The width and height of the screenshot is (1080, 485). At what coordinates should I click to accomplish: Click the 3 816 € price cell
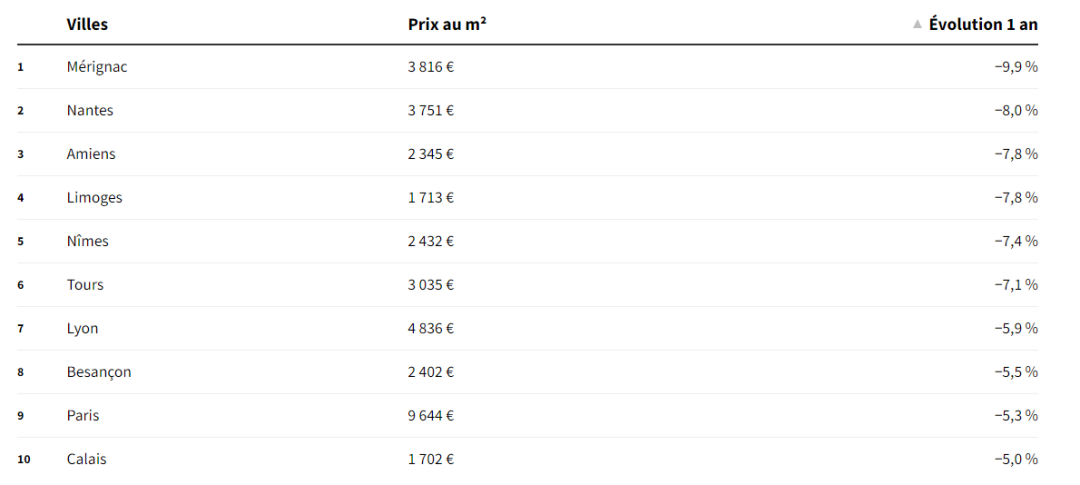coord(431,67)
